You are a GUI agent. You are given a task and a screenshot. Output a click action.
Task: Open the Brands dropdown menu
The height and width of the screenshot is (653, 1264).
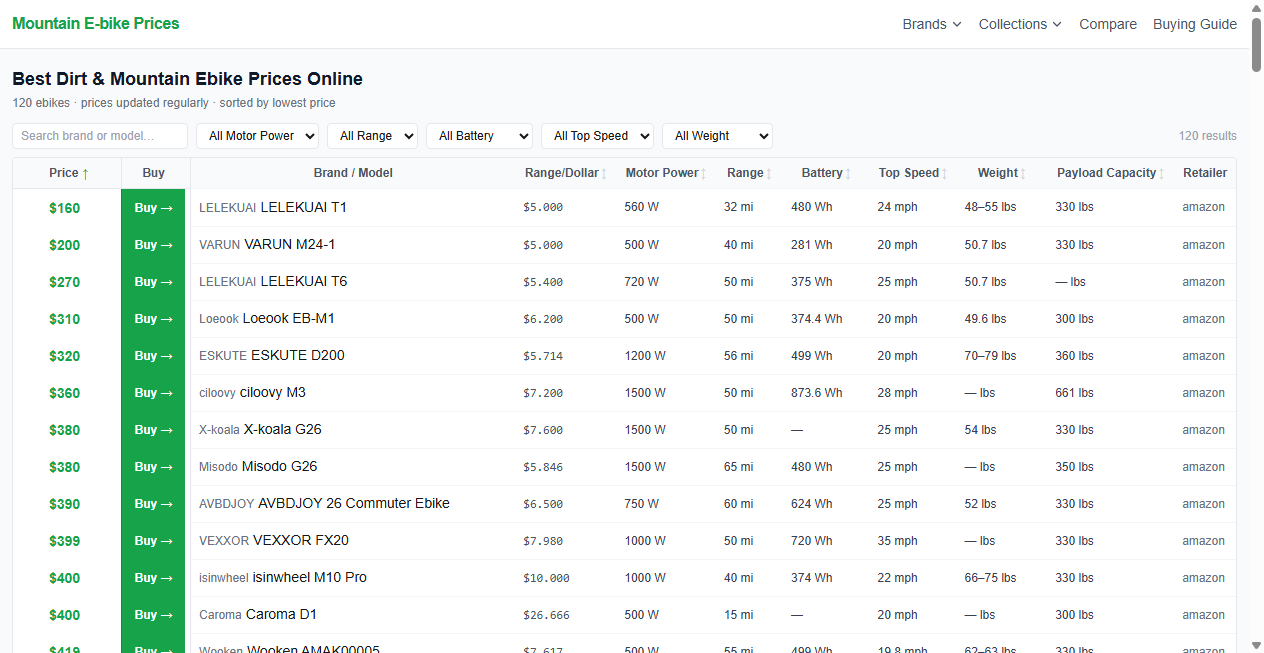click(931, 24)
